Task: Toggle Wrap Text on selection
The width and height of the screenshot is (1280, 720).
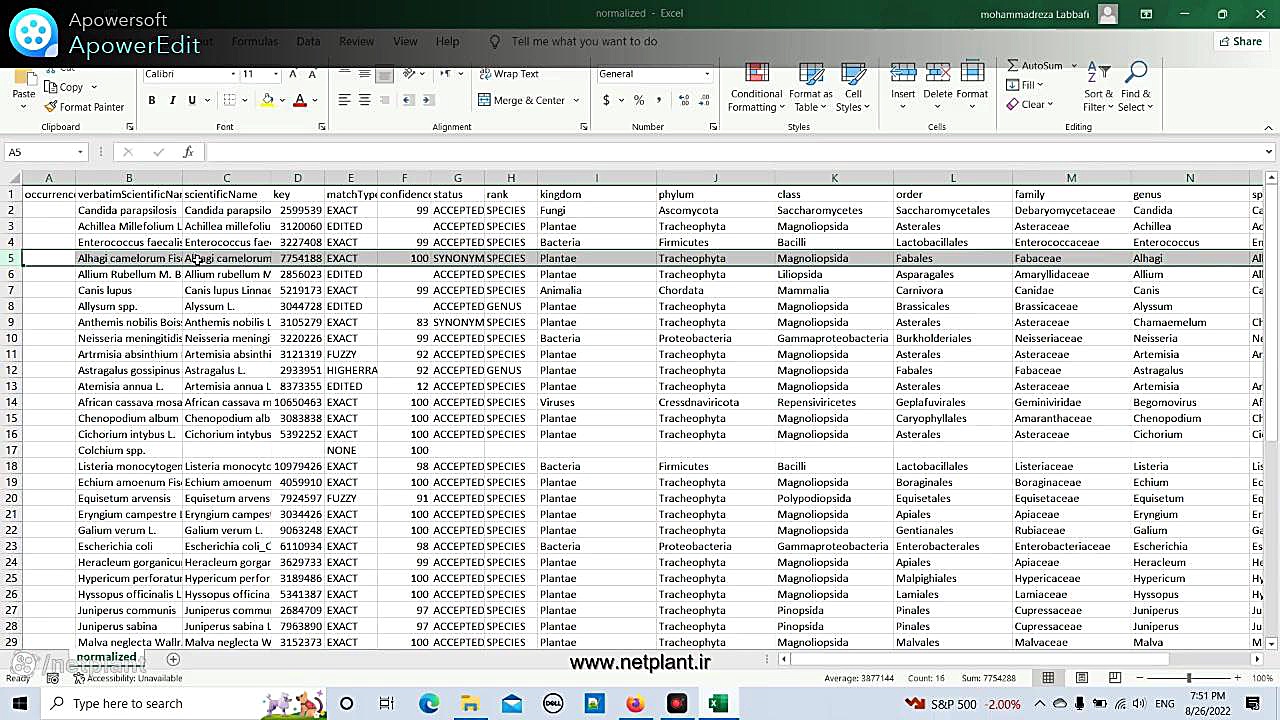Action: (508, 74)
